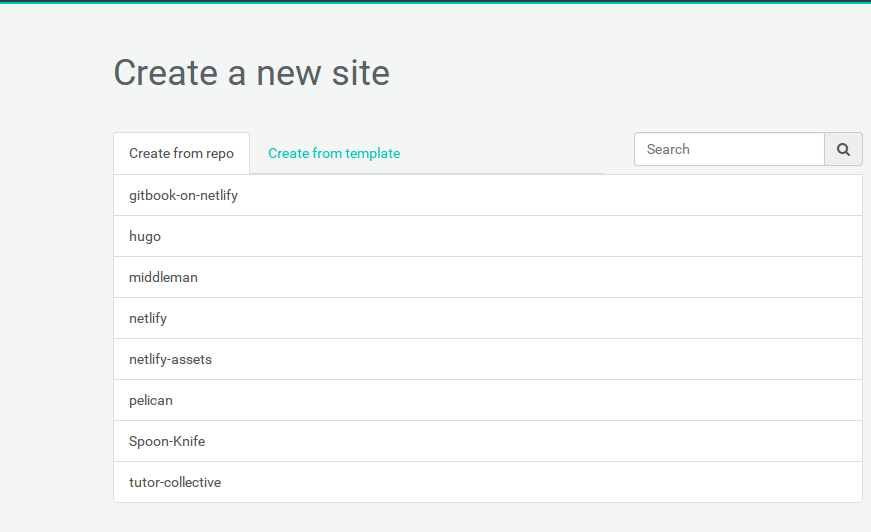Pick the hugo repo row
The width and height of the screenshot is (871, 532).
488,237
